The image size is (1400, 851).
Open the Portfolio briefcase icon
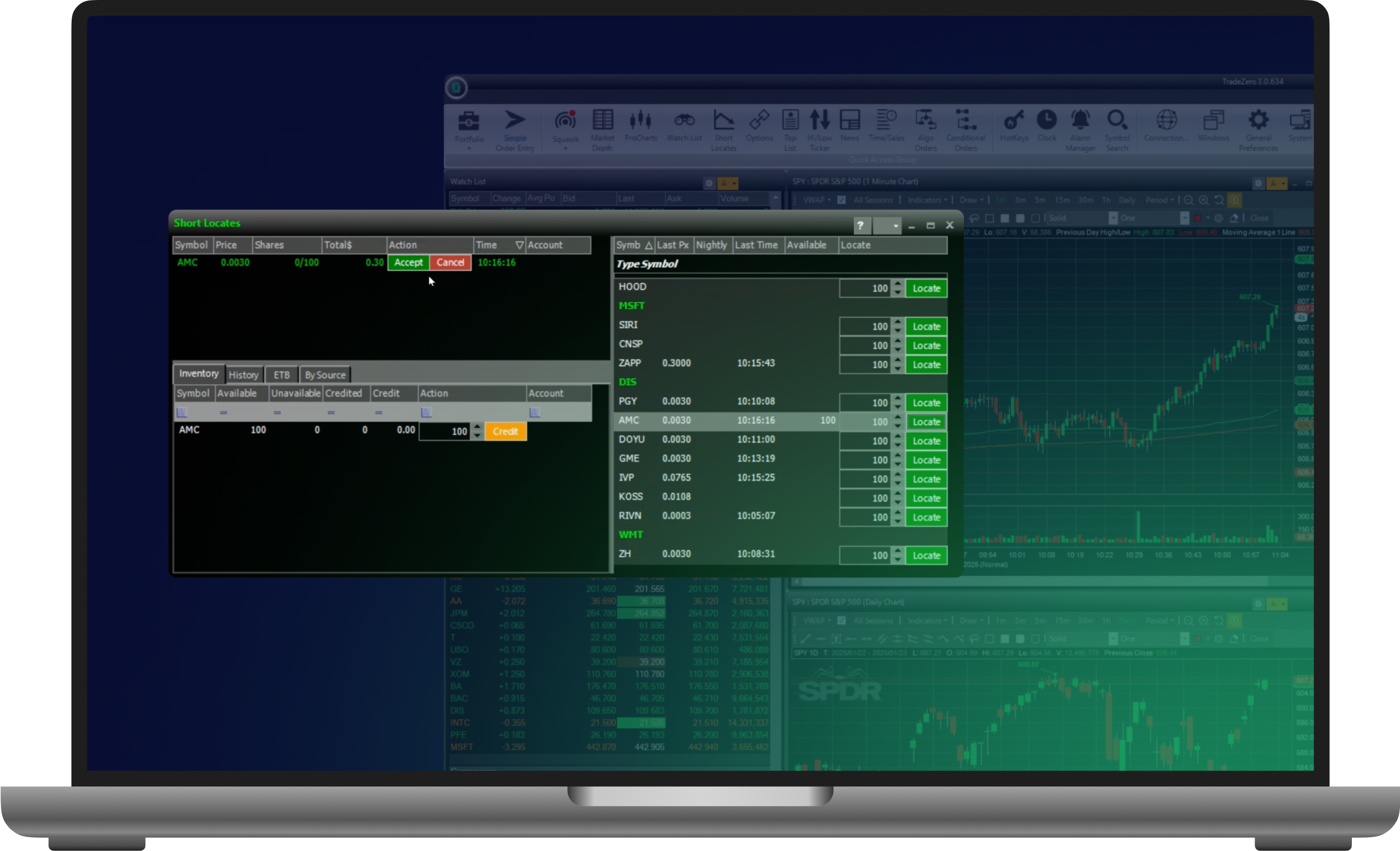pos(469,121)
